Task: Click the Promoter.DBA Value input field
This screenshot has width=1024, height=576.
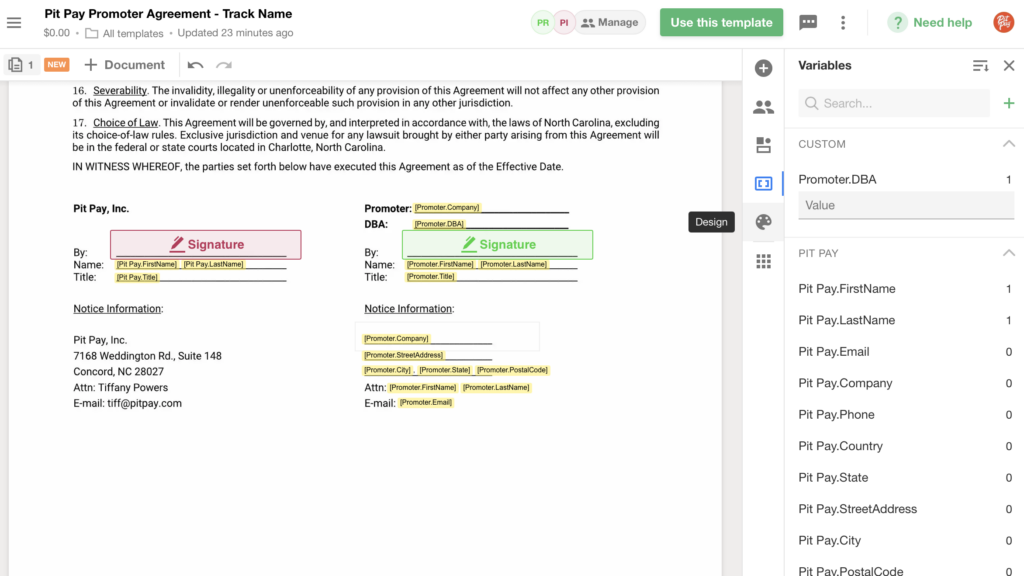Action: [905, 205]
